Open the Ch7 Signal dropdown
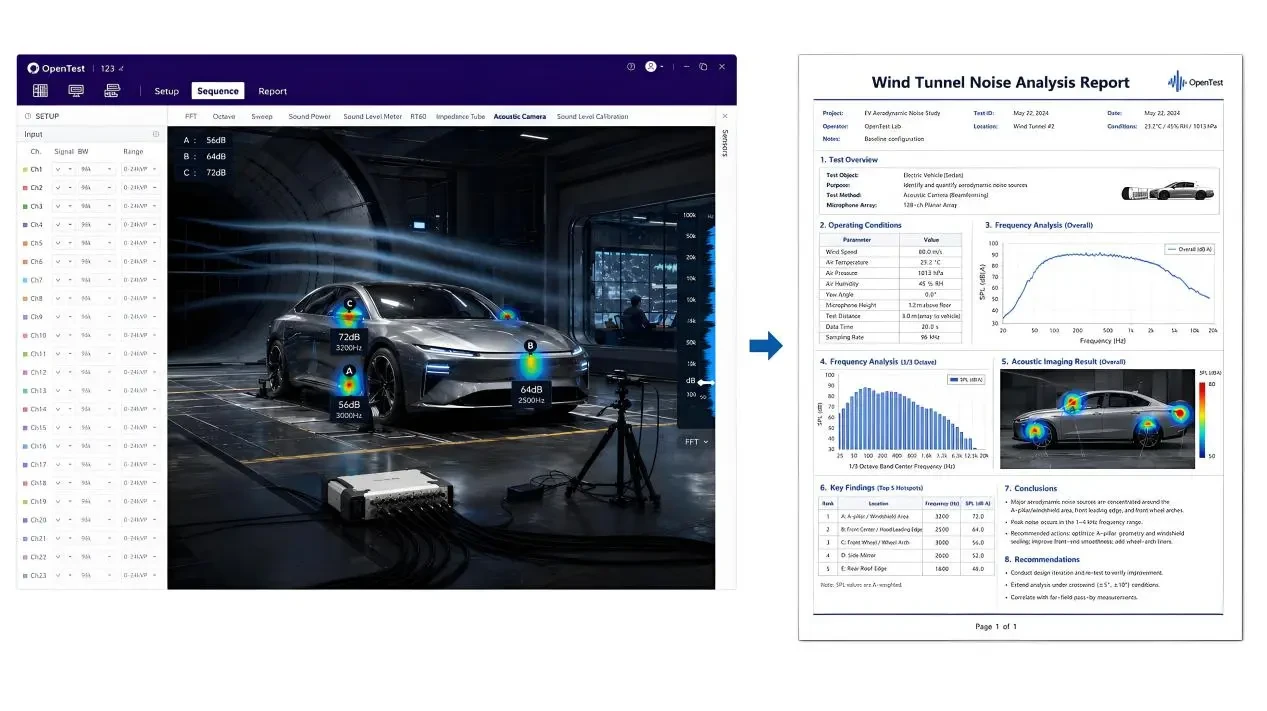The image size is (1267, 711). [63, 280]
